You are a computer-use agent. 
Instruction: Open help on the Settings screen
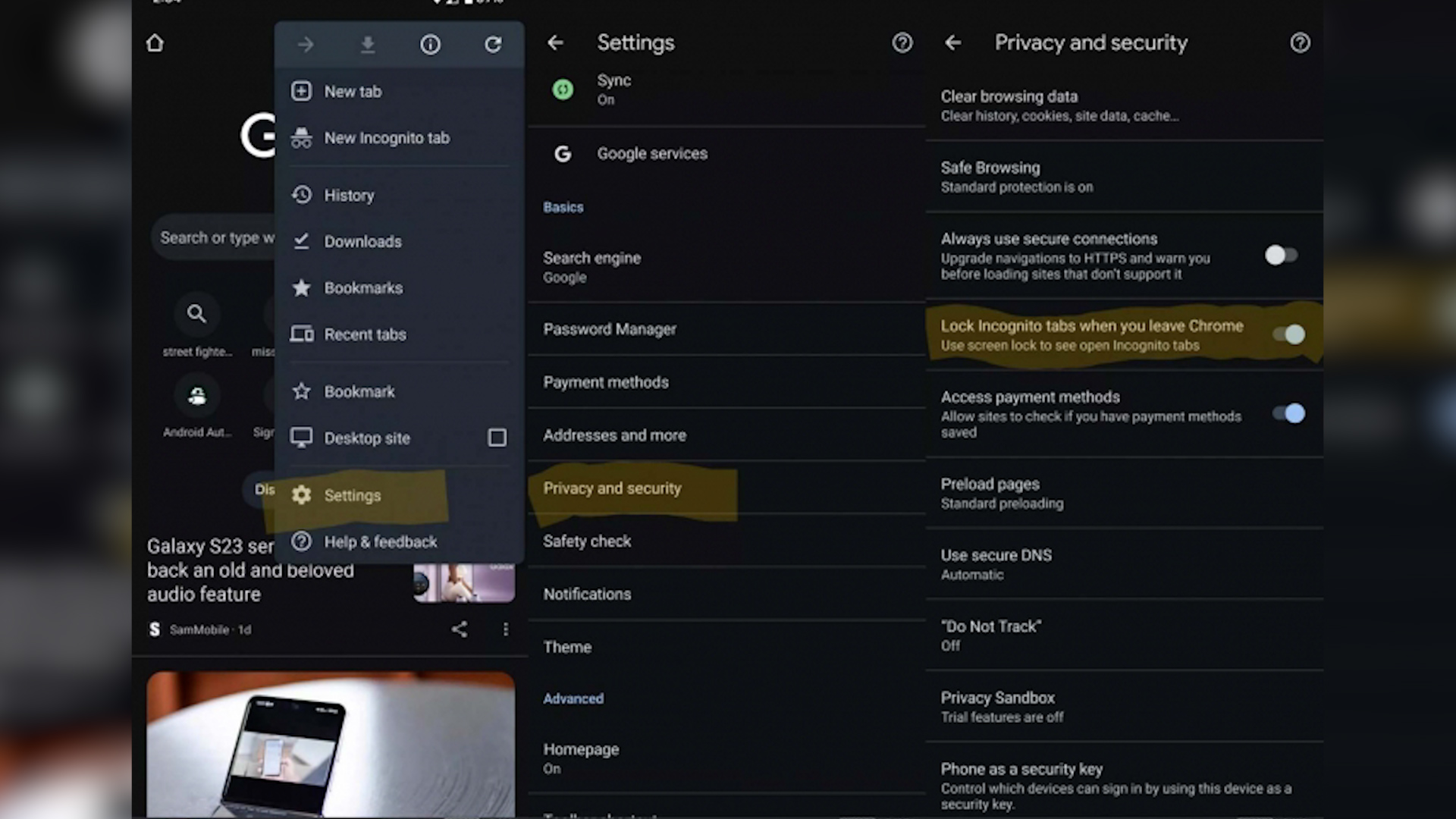[902, 42]
